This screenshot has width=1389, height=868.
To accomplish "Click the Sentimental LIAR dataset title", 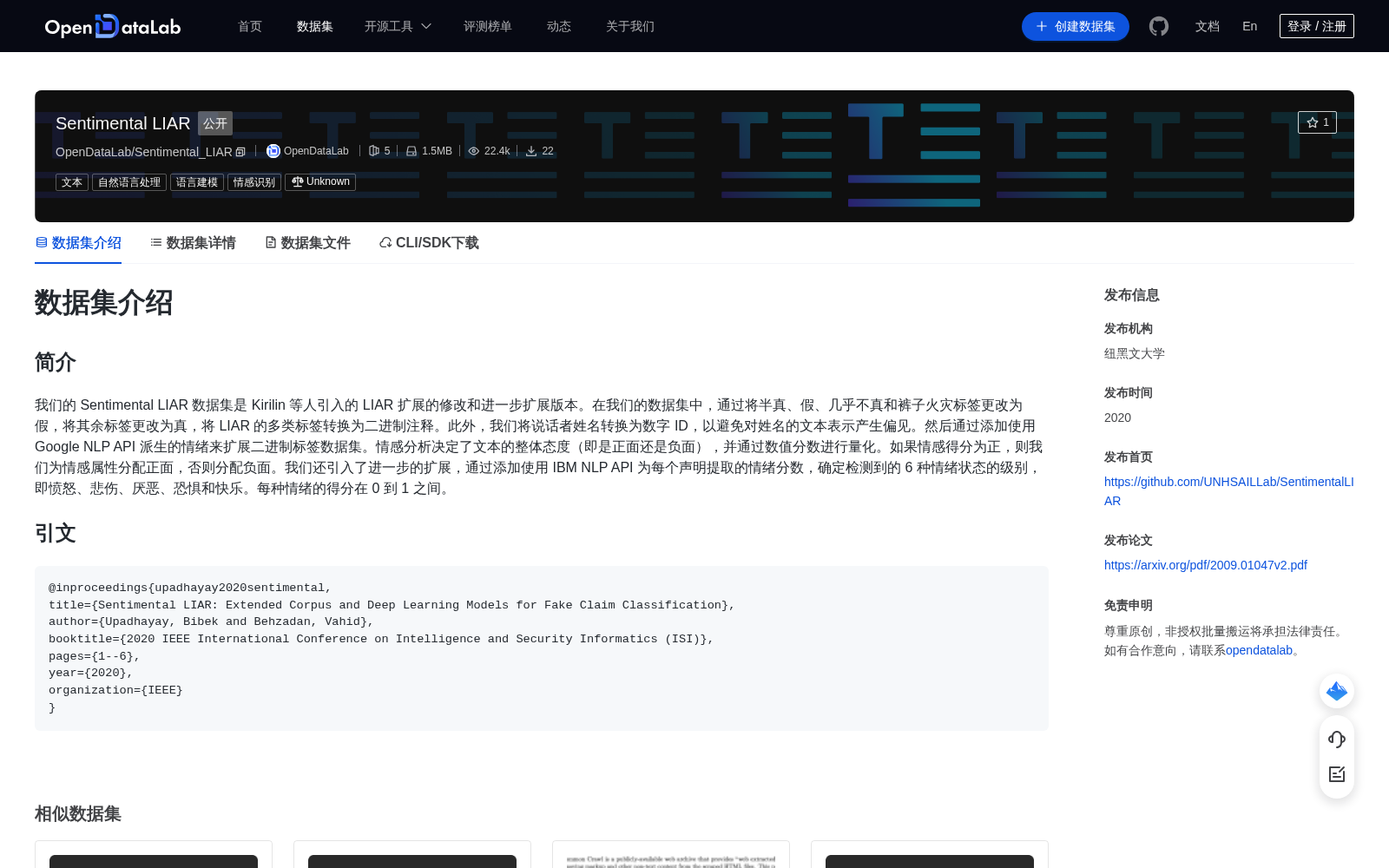I will click(123, 123).
